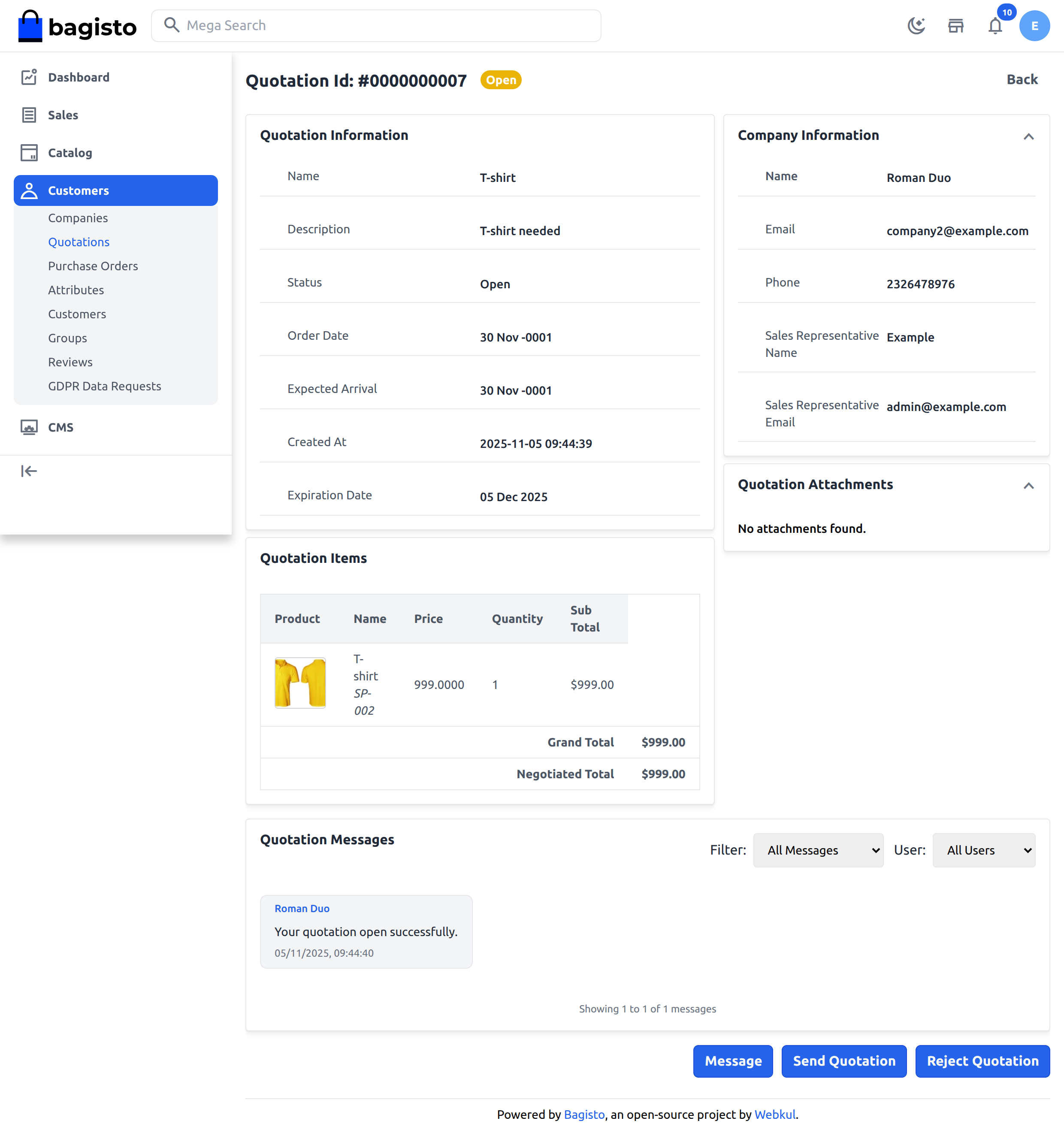Select Quotations under Customers menu

(79, 242)
